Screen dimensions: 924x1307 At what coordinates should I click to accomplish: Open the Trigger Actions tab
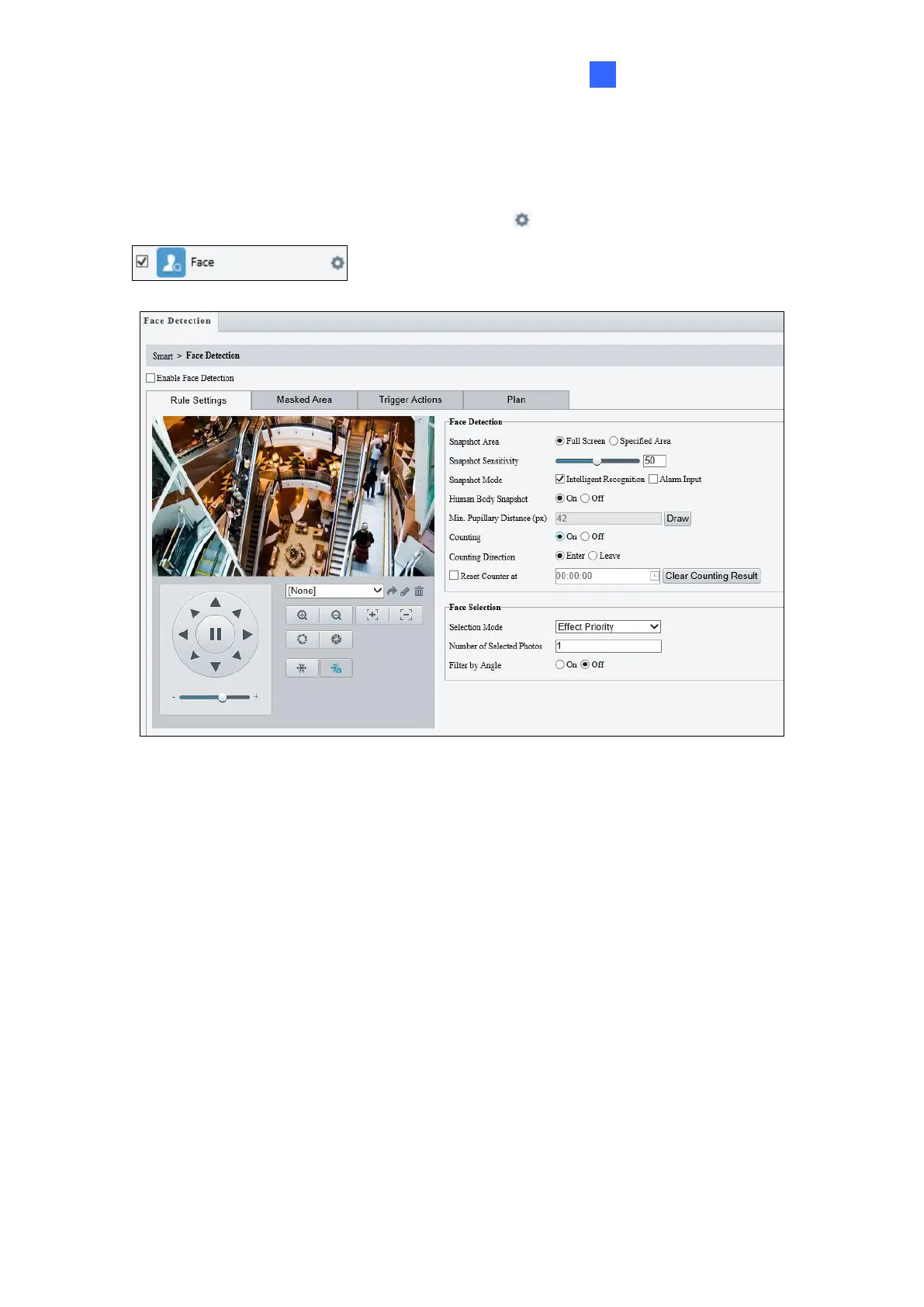pos(410,400)
